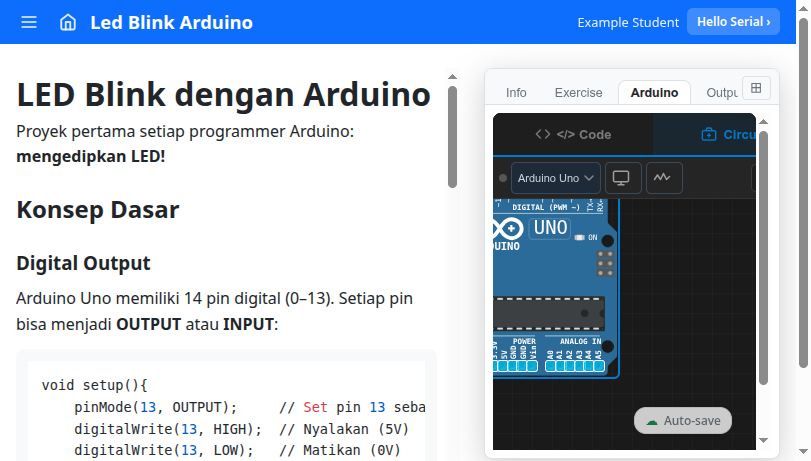Click the Example Student user name
The image size is (811, 461).
628,22
